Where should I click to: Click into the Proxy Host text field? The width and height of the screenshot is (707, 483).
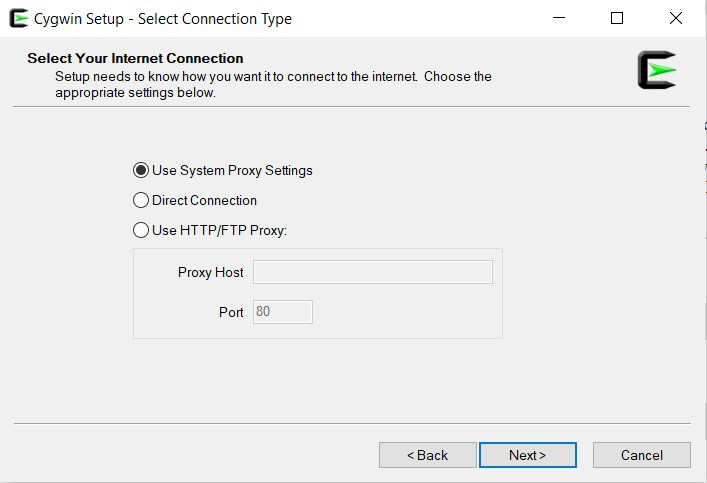pyautogui.click(x=372, y=272)
